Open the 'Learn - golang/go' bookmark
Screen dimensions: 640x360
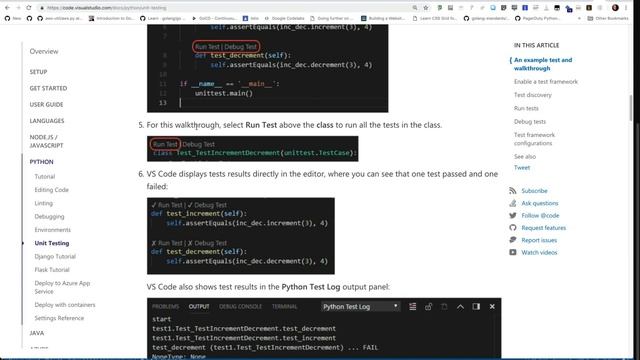tap(162, 18)
